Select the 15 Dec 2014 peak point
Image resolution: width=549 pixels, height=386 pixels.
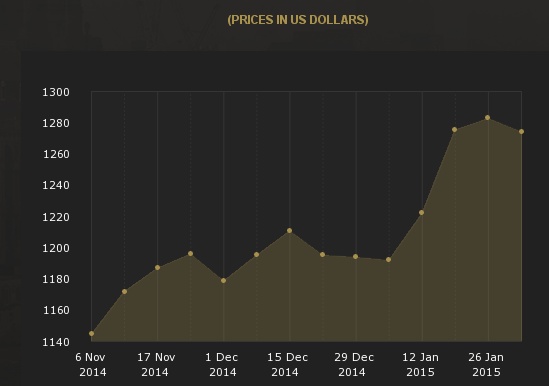pyautogui.click(x=290, y=230)
